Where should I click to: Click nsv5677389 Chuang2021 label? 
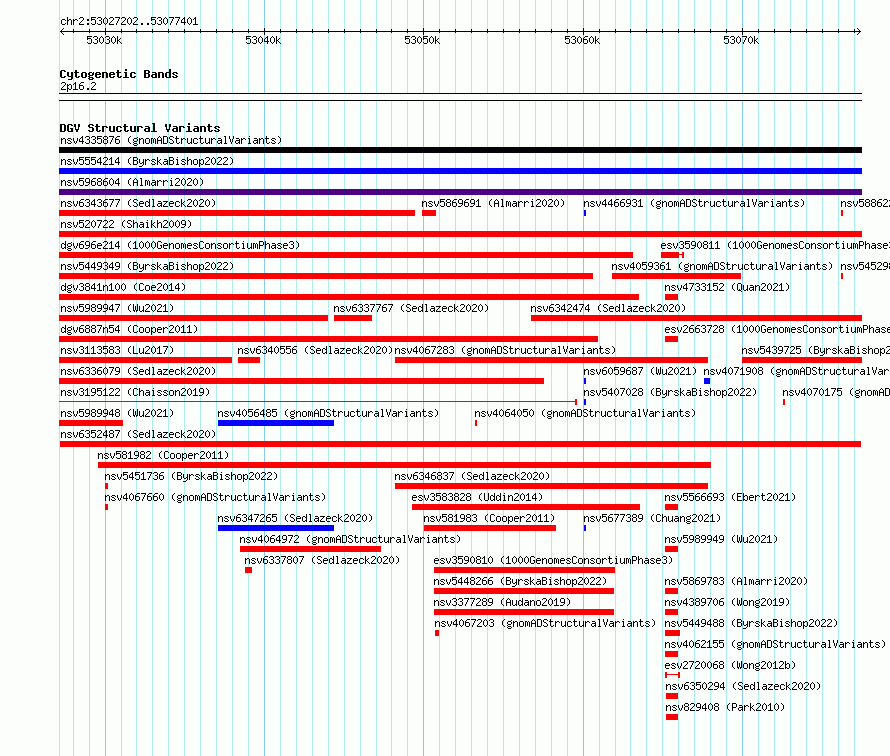coord(652,518)
